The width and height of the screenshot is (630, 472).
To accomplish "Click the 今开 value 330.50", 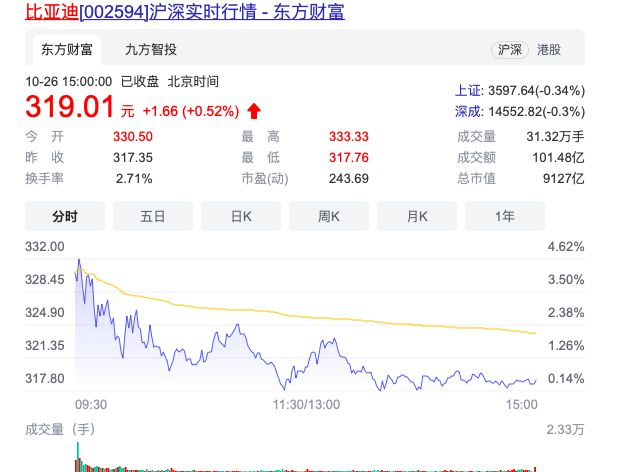I will coord(133,137).
